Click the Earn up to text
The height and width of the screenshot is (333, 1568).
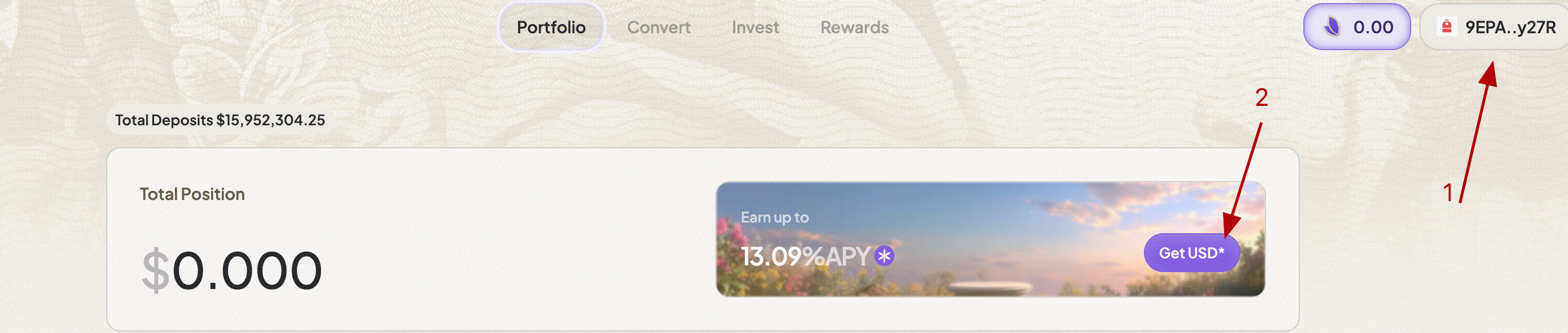(x=774, y=218)
